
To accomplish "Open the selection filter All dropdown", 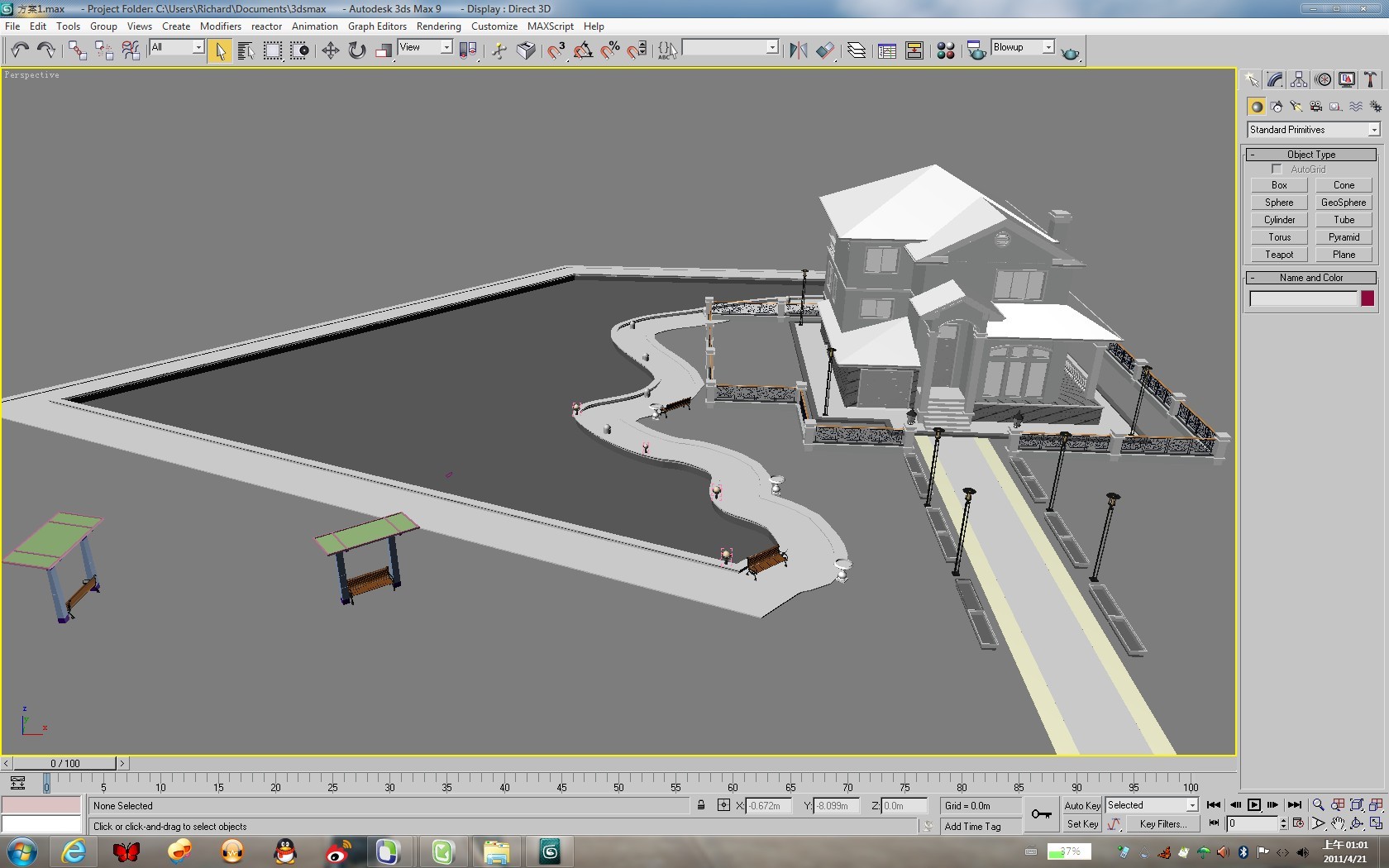I will [177, 47].
